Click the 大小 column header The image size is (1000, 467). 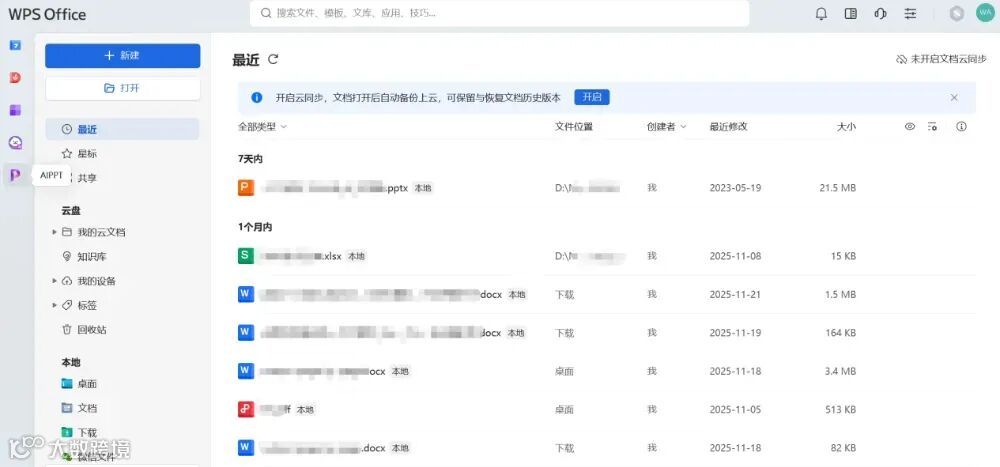[846, 126]
